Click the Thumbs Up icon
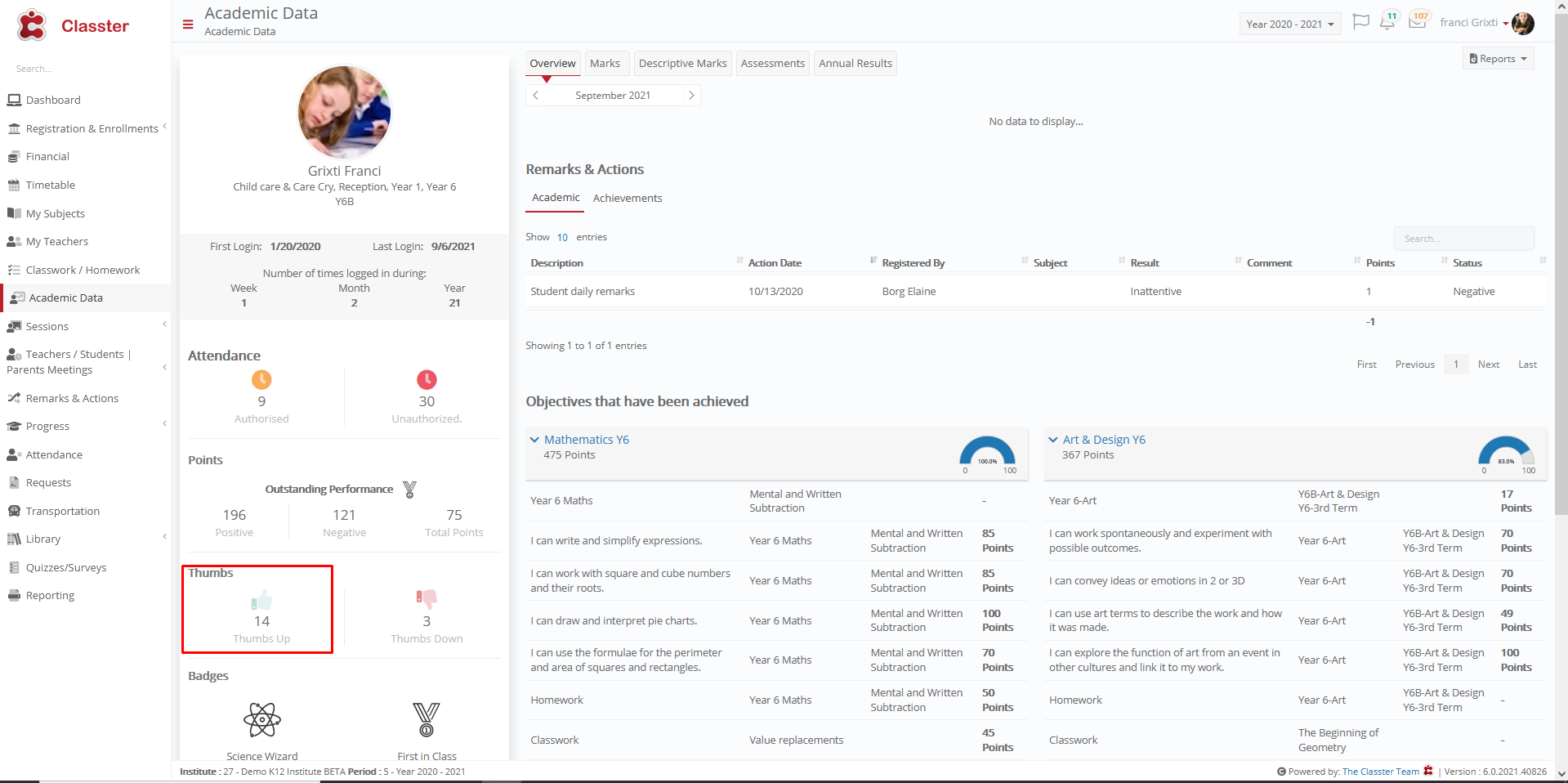 [x=261, y=600]
